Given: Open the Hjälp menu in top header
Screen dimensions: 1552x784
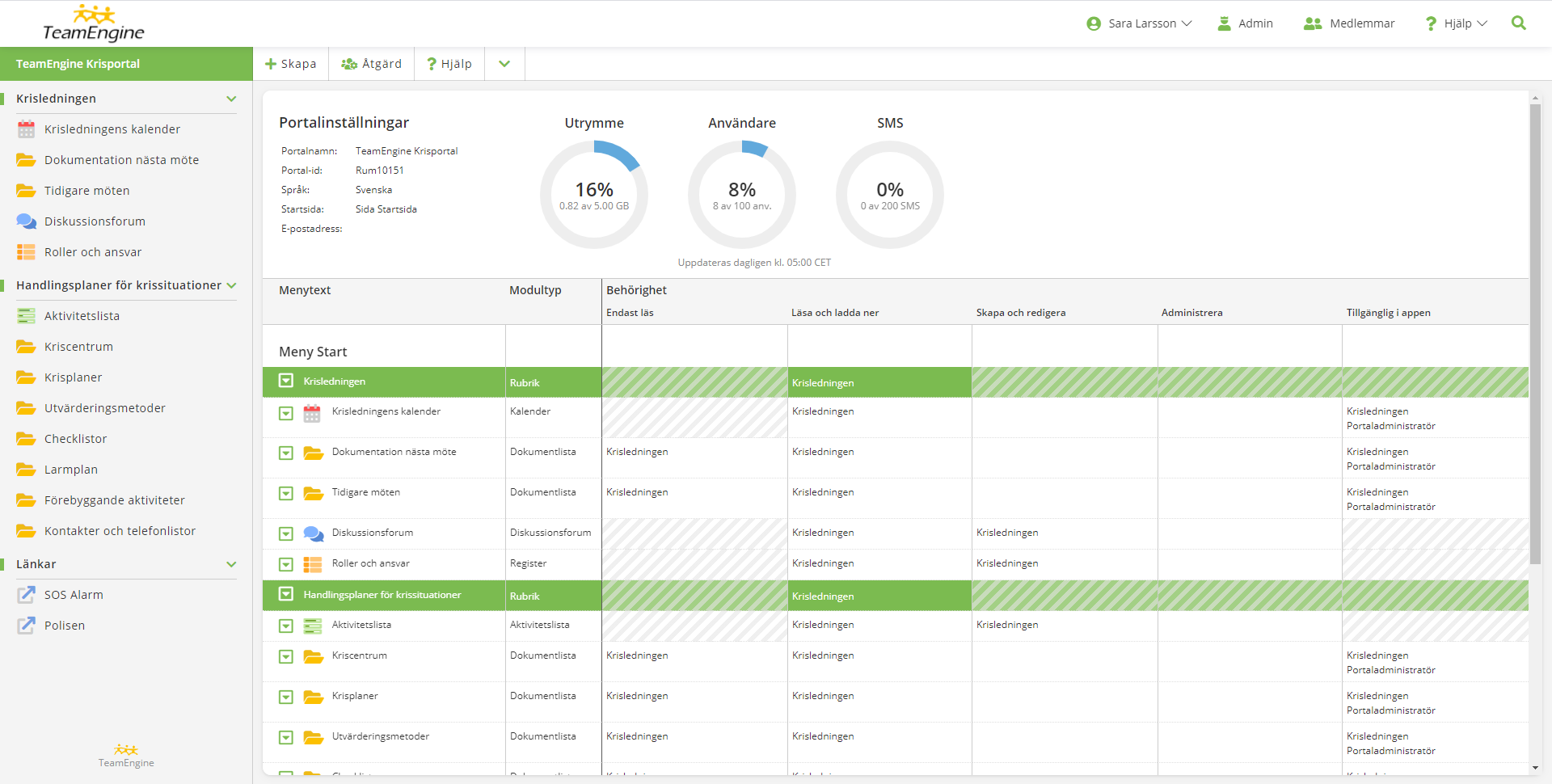Looking at the screenshot, I should [1456, 23].
